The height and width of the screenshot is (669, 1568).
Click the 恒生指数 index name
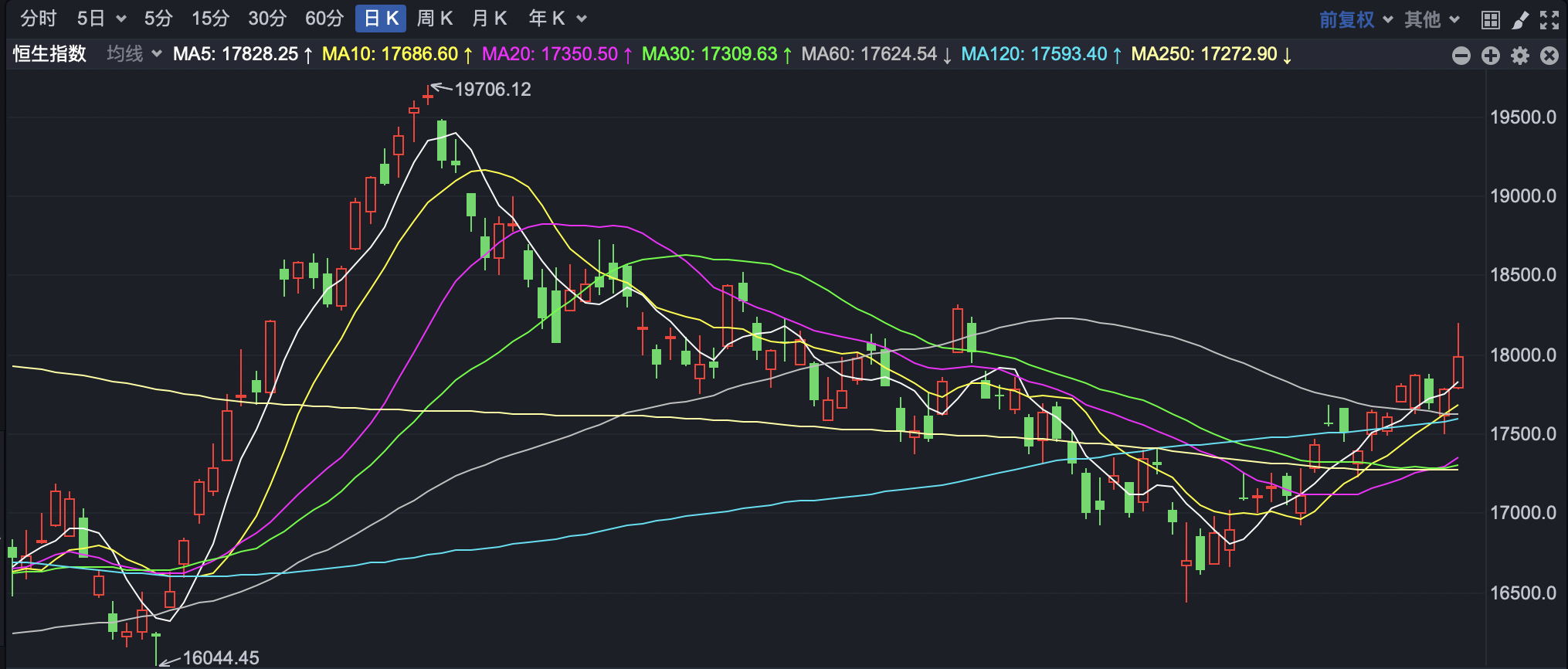coord(50,54)
